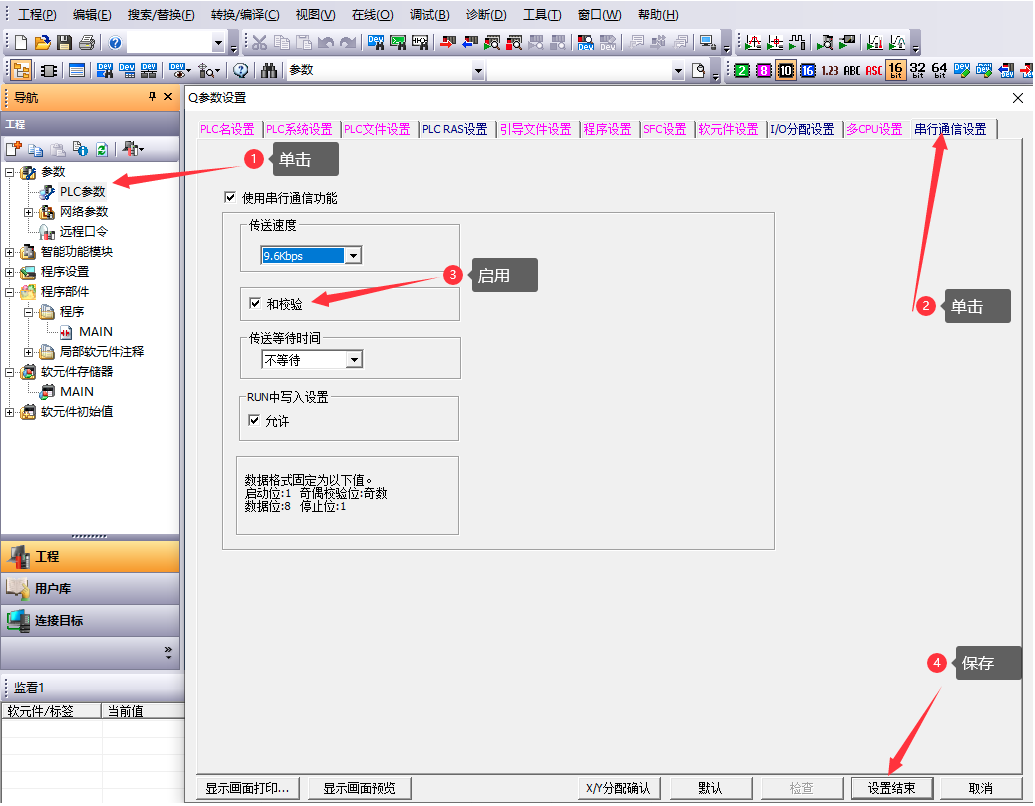The image size is (1035, 806).
Task: Open the 传送等待时间 dropdown
Action: coord(353,360)
